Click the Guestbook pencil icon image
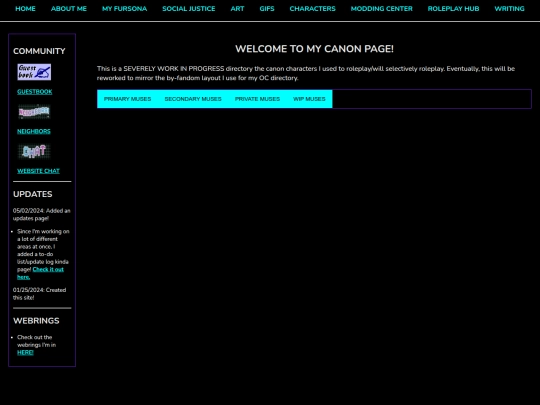The width and height of the screenshot is (540, 405). pos(34,72)
